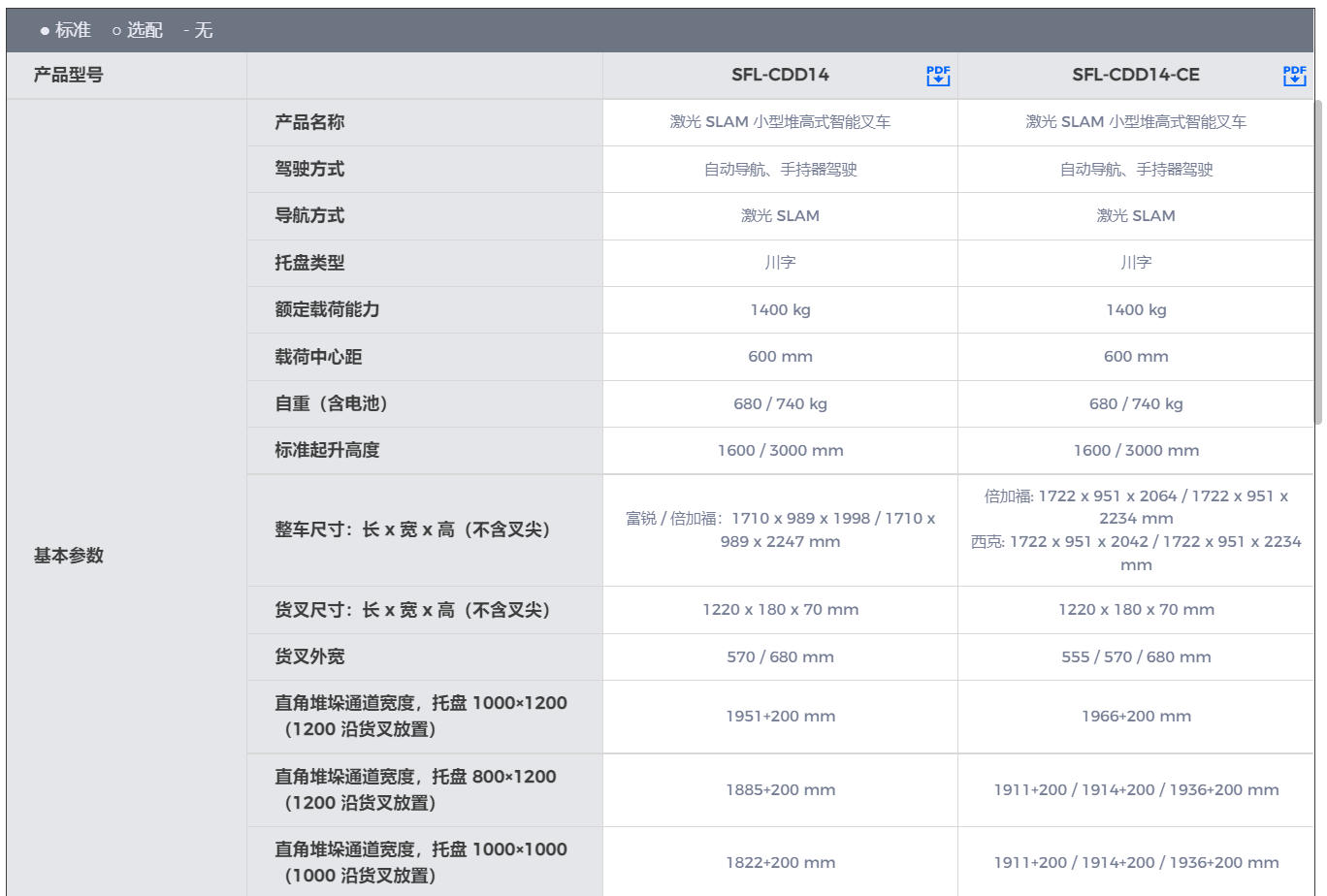The height and width of the screenshot is (896, 1327).
Task: Click the 555 / 570 / 680 mm value
Action: [x=1136, y=656]
